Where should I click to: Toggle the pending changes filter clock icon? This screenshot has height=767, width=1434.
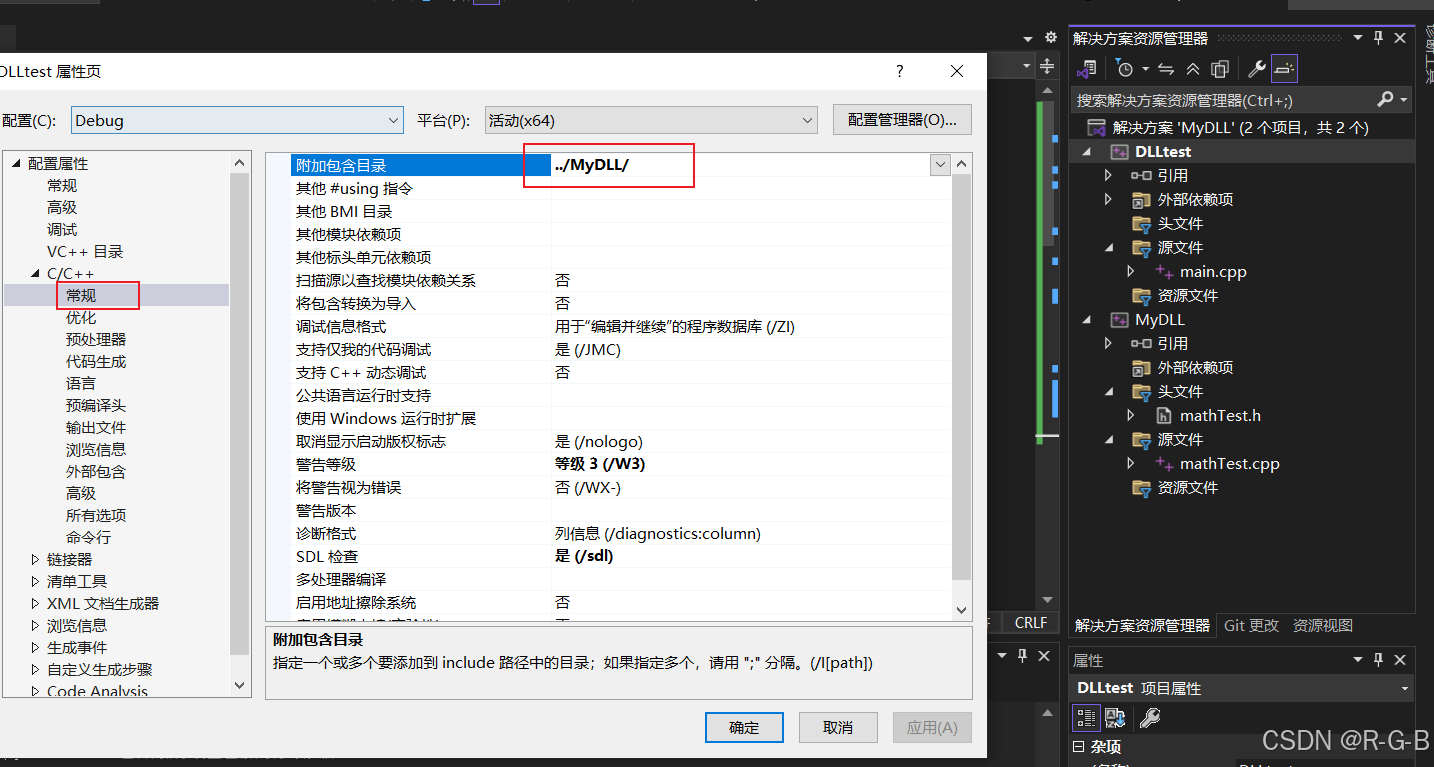(x=1125, y=69)
